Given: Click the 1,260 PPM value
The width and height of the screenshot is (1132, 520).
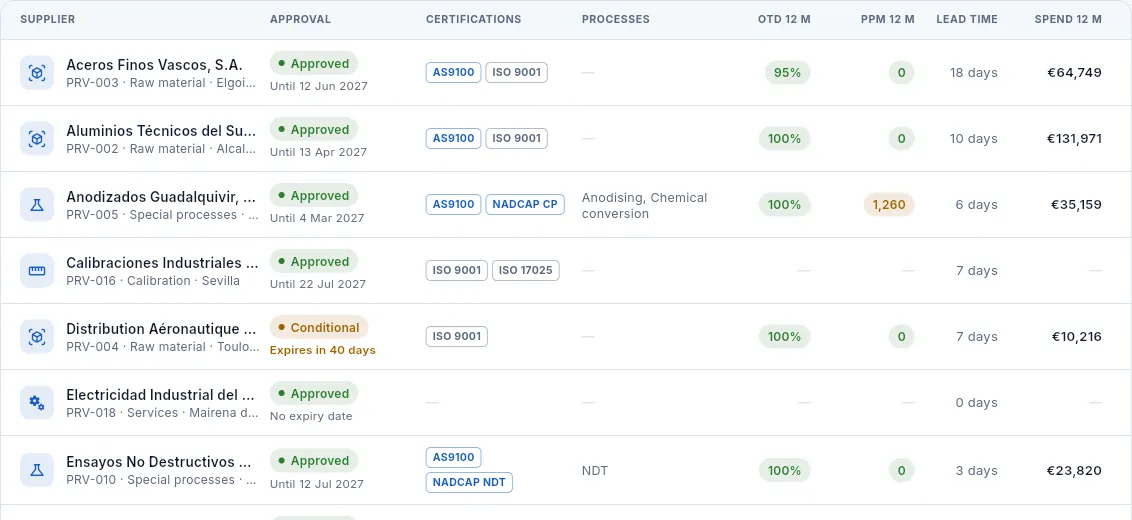Looking at the screenshot, I should coord(889,204).
